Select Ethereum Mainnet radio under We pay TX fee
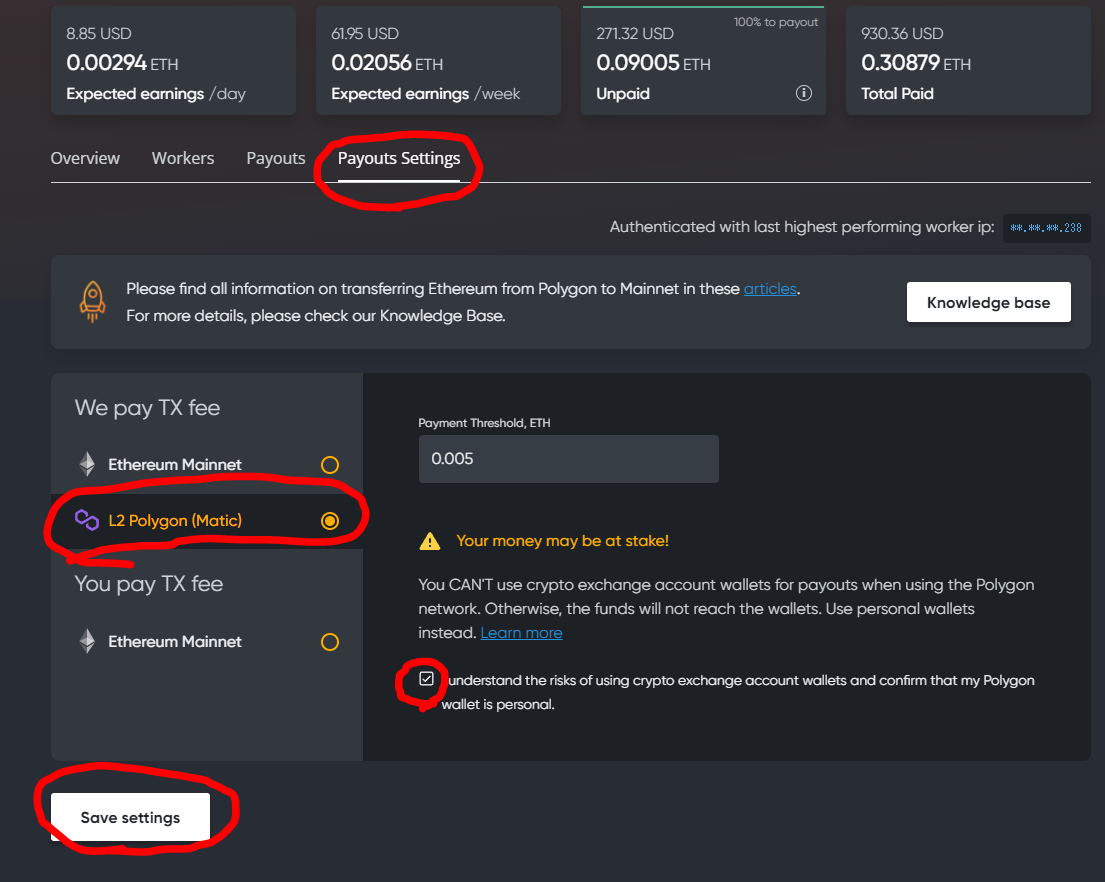This screenshot has height=882, width=1105. [329, 465]
